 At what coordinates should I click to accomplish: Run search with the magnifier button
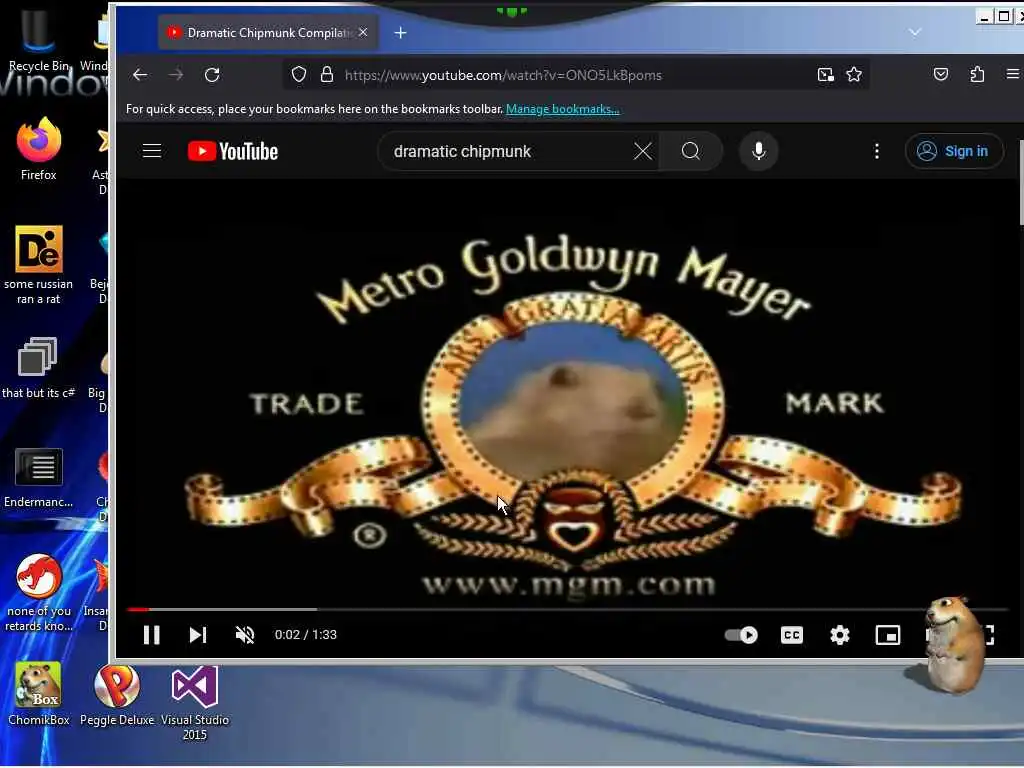[690, 152]
